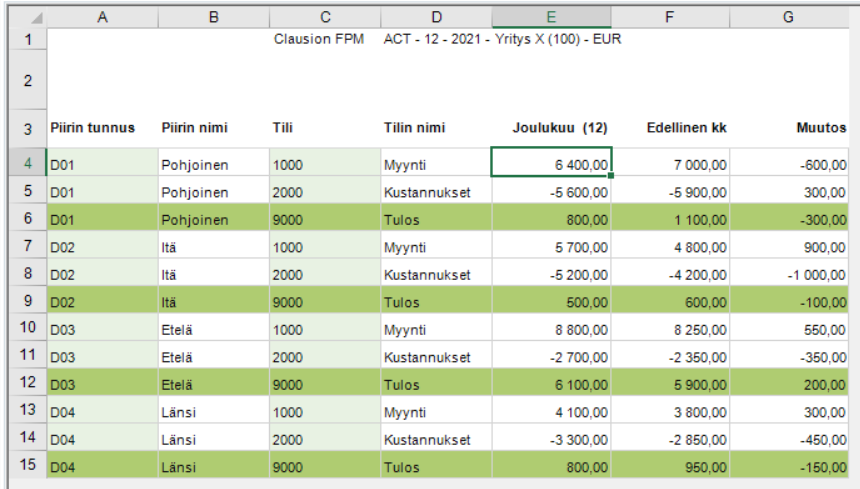The height and width of the screenshot is (489, 860).
Task: Select Kustannukset cell in row 14
Action: 437,439
